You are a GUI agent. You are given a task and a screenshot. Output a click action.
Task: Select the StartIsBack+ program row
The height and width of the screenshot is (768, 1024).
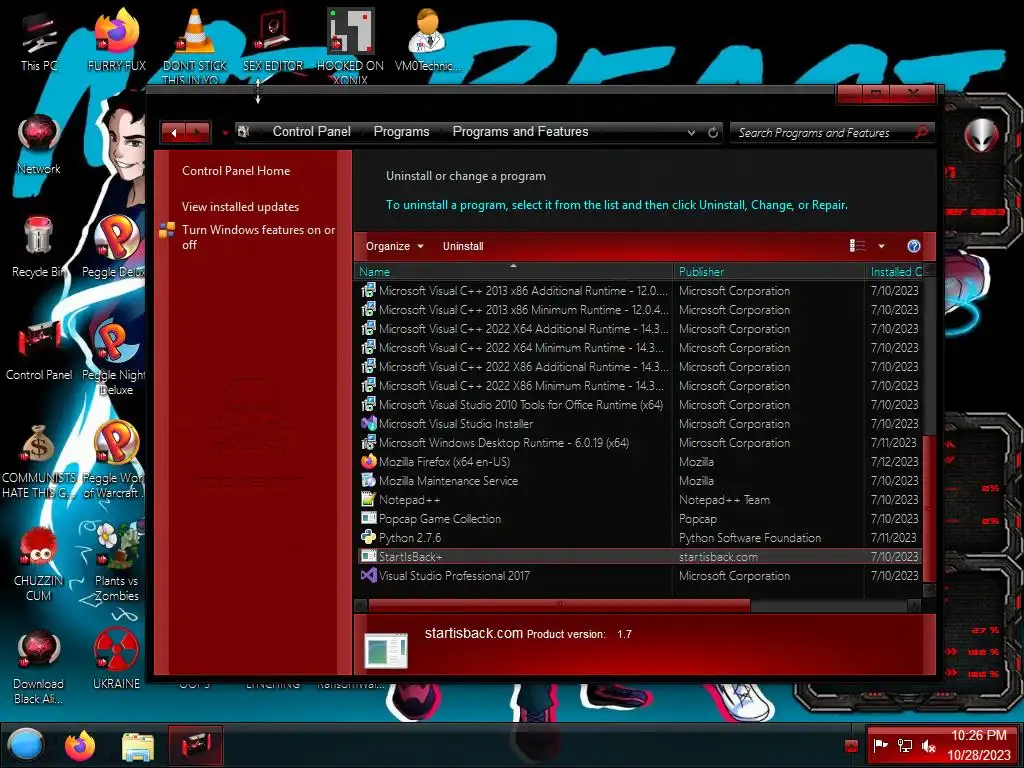tap(639, 556)
